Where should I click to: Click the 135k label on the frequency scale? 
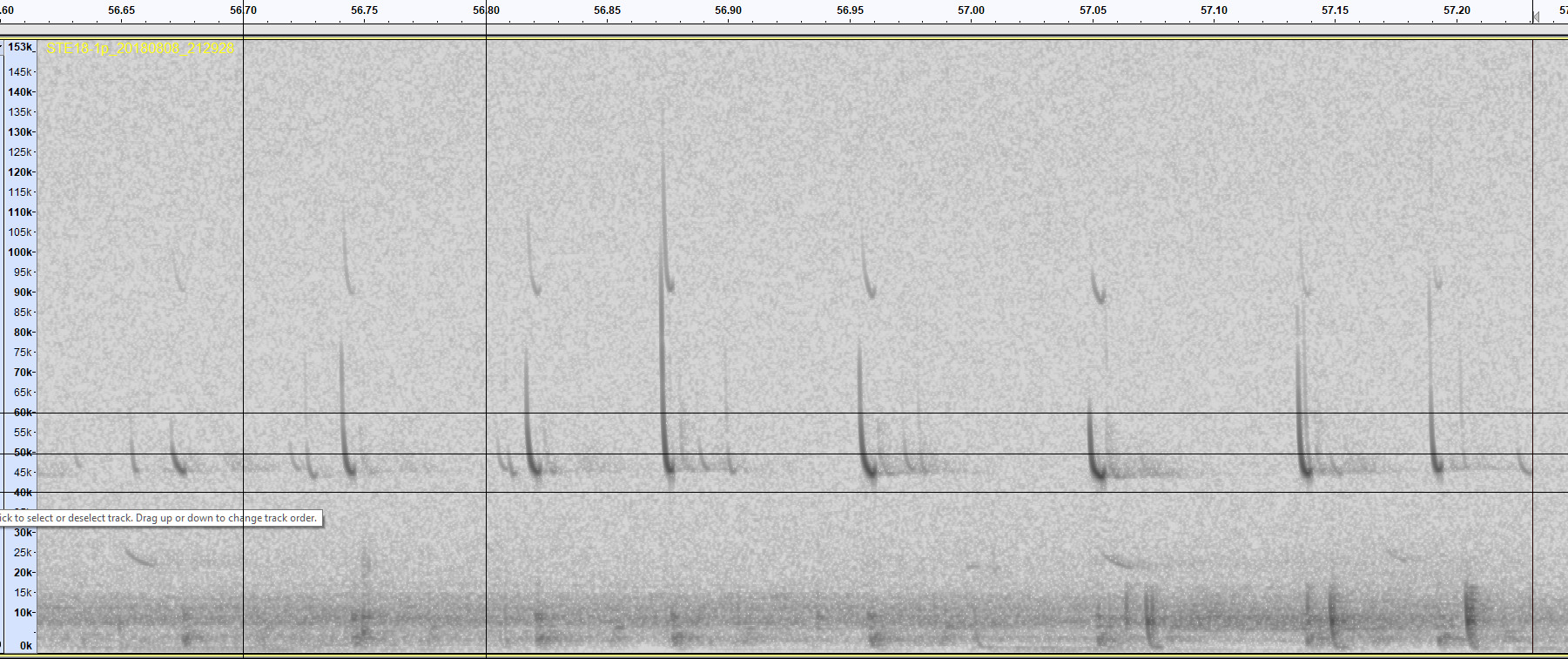20,112
